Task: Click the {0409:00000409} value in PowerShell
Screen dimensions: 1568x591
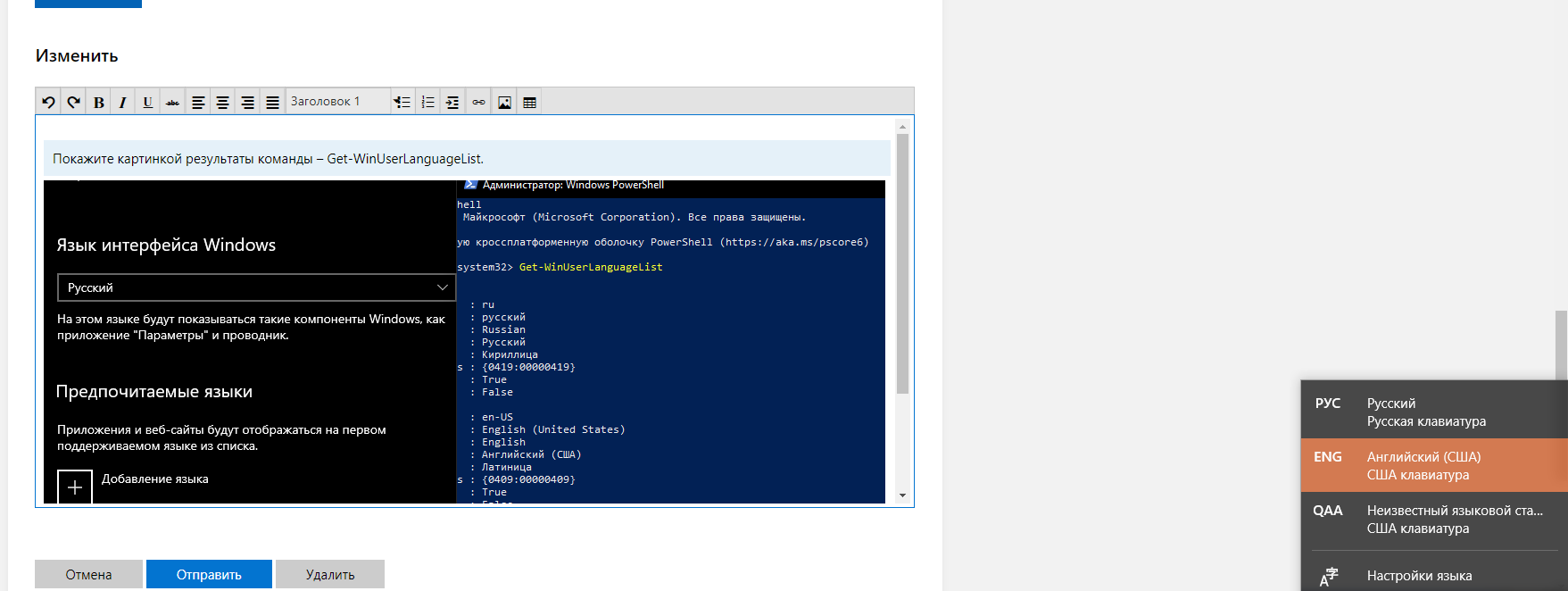Action: (x=528, y=479)
